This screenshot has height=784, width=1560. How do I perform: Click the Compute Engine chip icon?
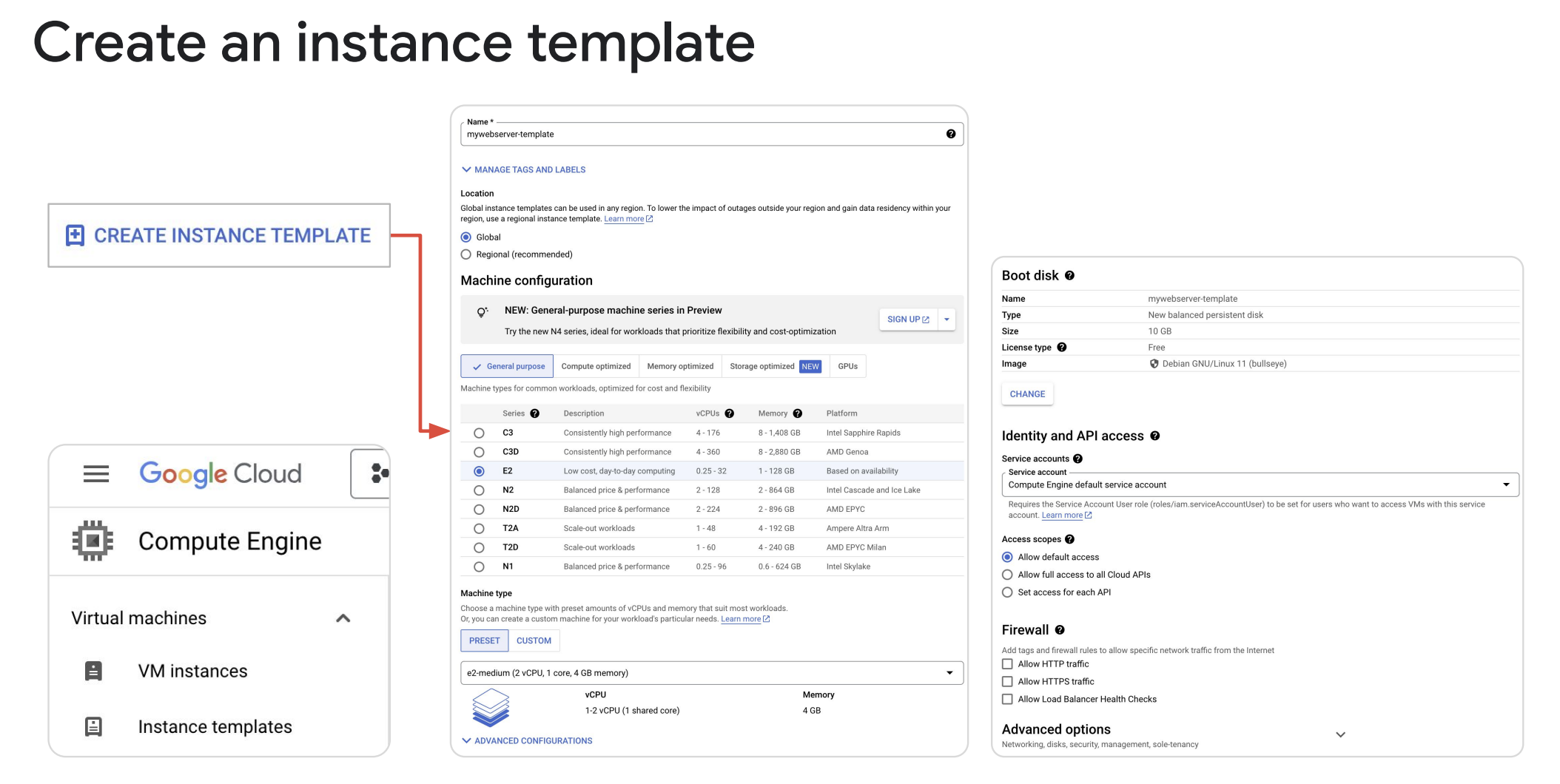[x=93, y=541]
